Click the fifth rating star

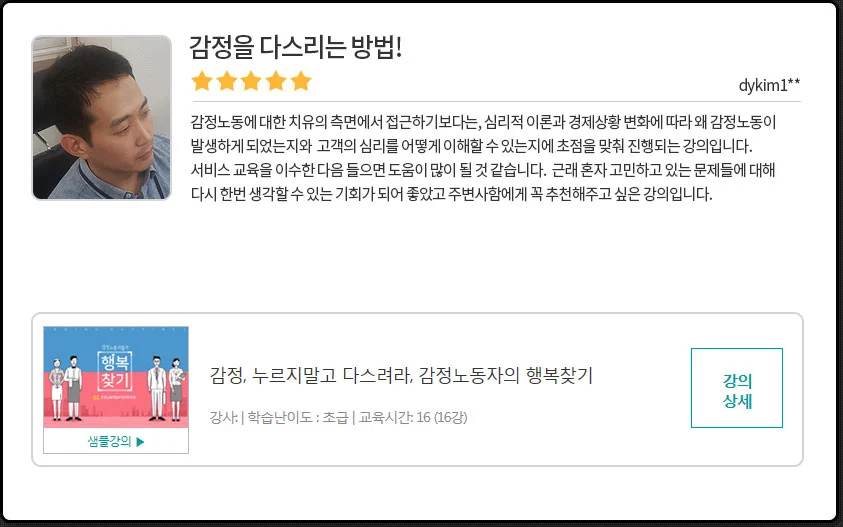(x=301, y=81)
